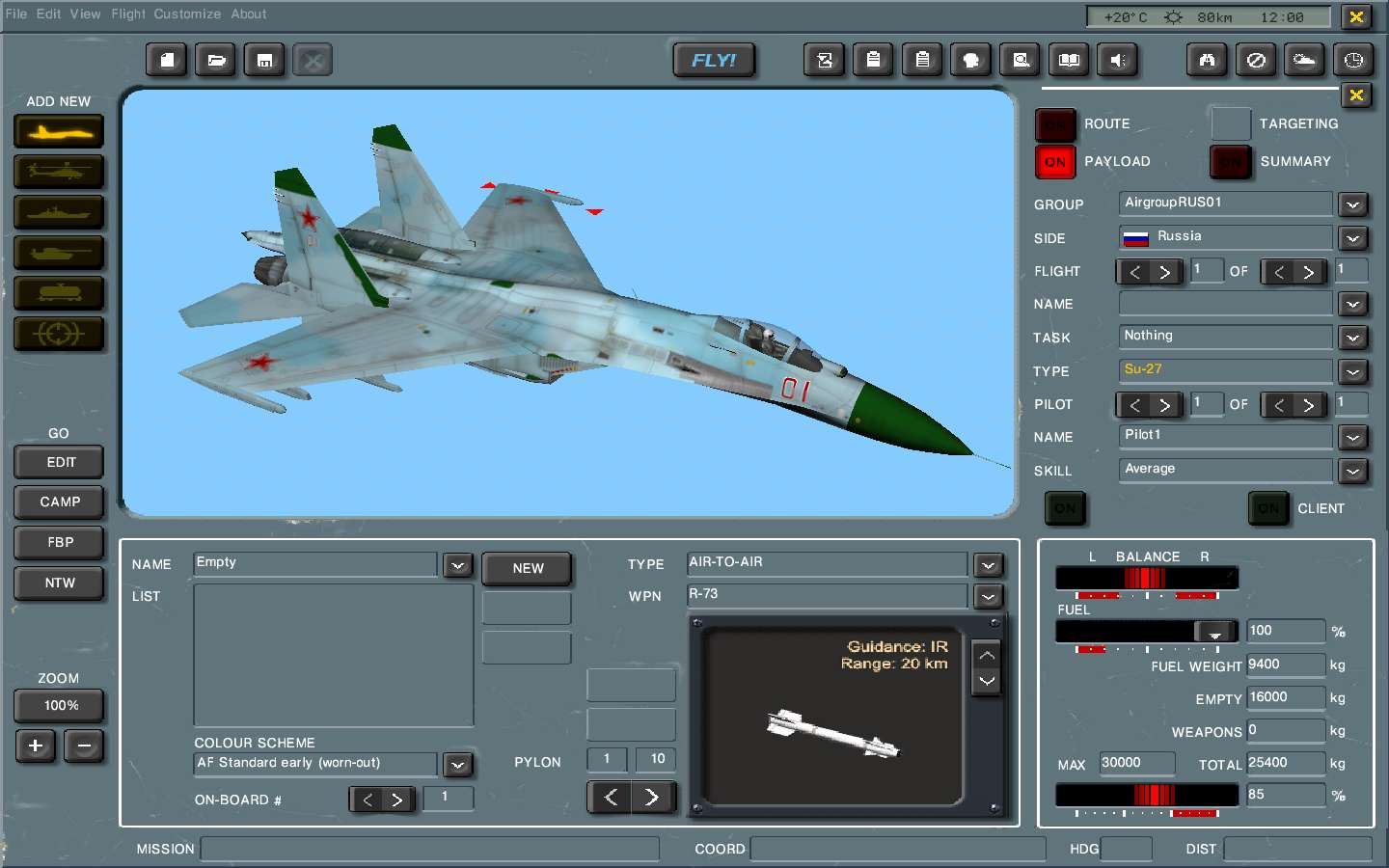The image size is (1389, 868).
Task: Open the clock time icon
Action: [1353, 60]
